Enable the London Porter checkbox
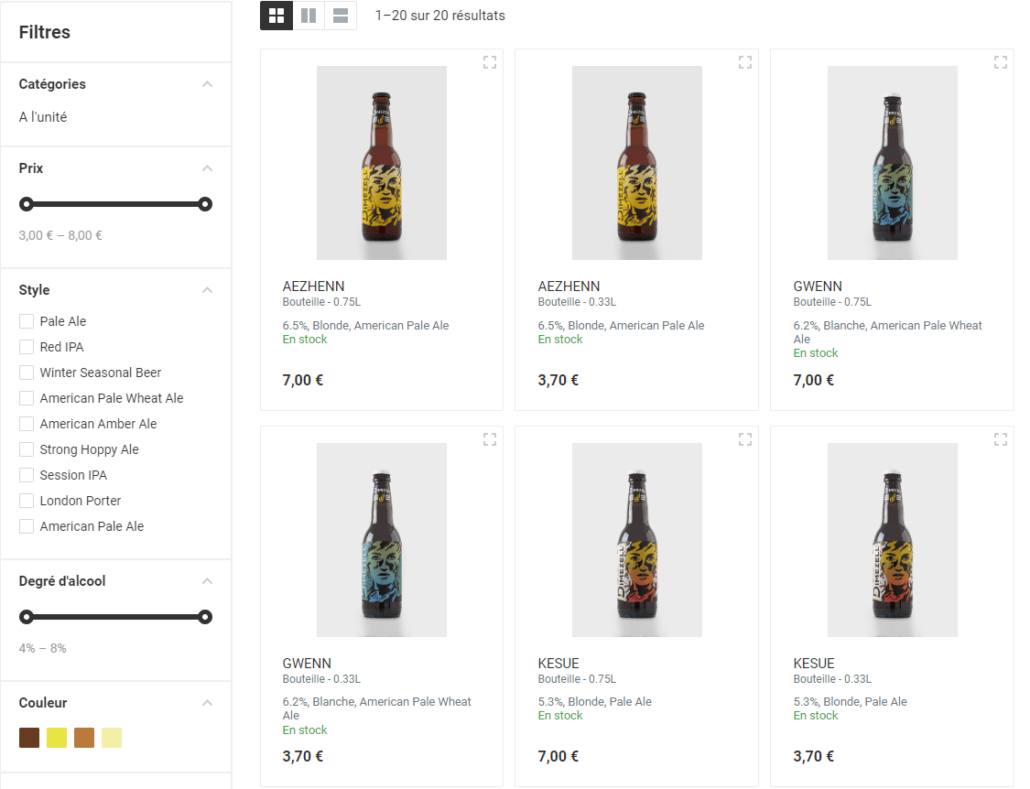The image size is (1030, 789). (x=27, y=501)
